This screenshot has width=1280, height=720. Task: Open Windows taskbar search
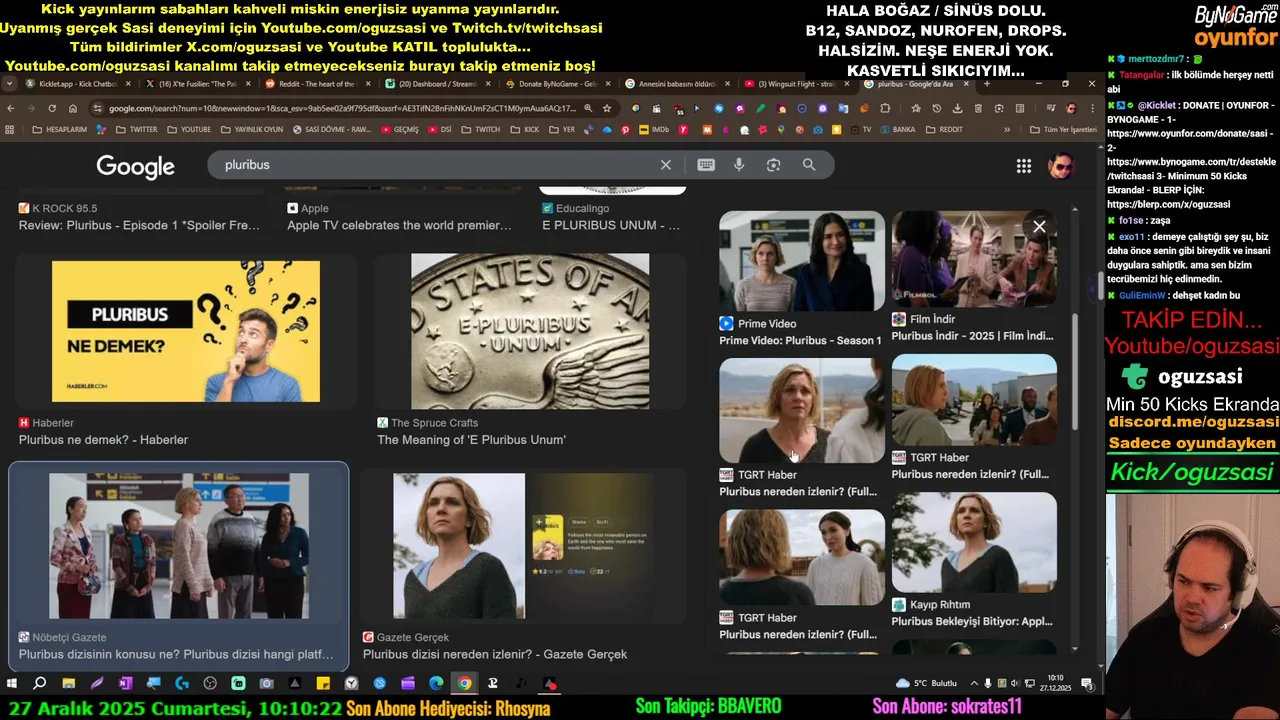pos(40,684)
